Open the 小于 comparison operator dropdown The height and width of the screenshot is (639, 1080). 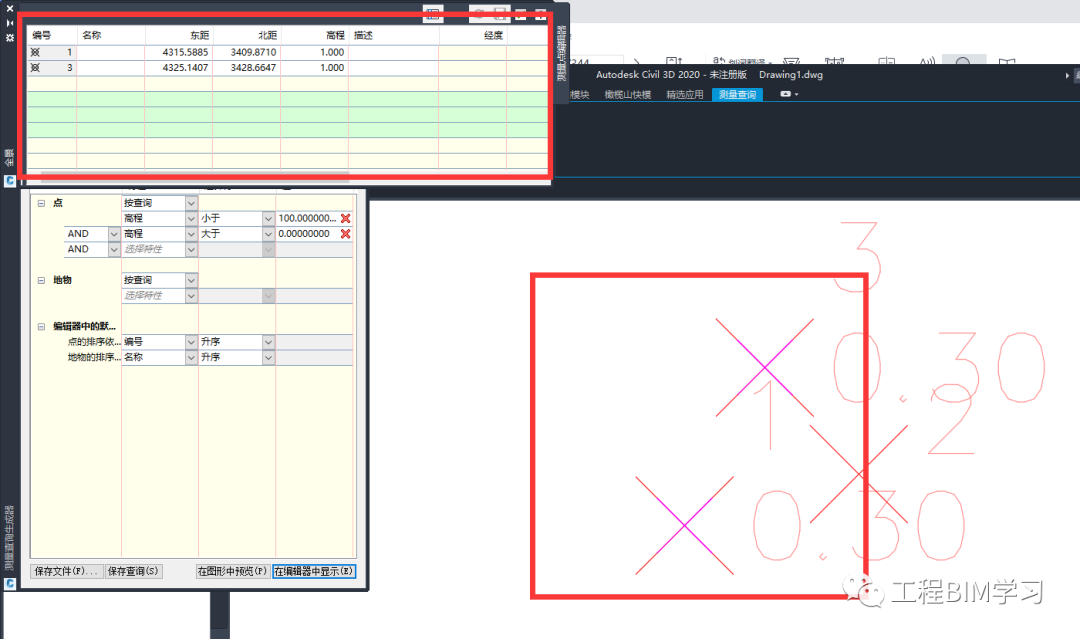(x=268, y=218)
